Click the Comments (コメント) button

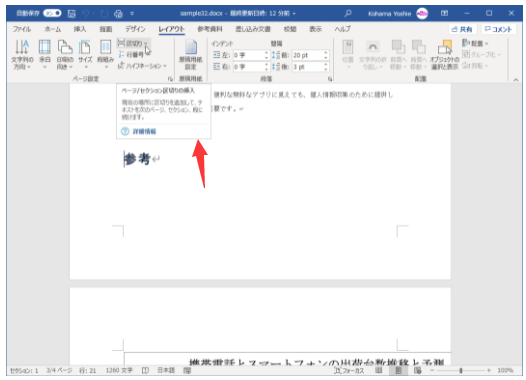[498, 29]
